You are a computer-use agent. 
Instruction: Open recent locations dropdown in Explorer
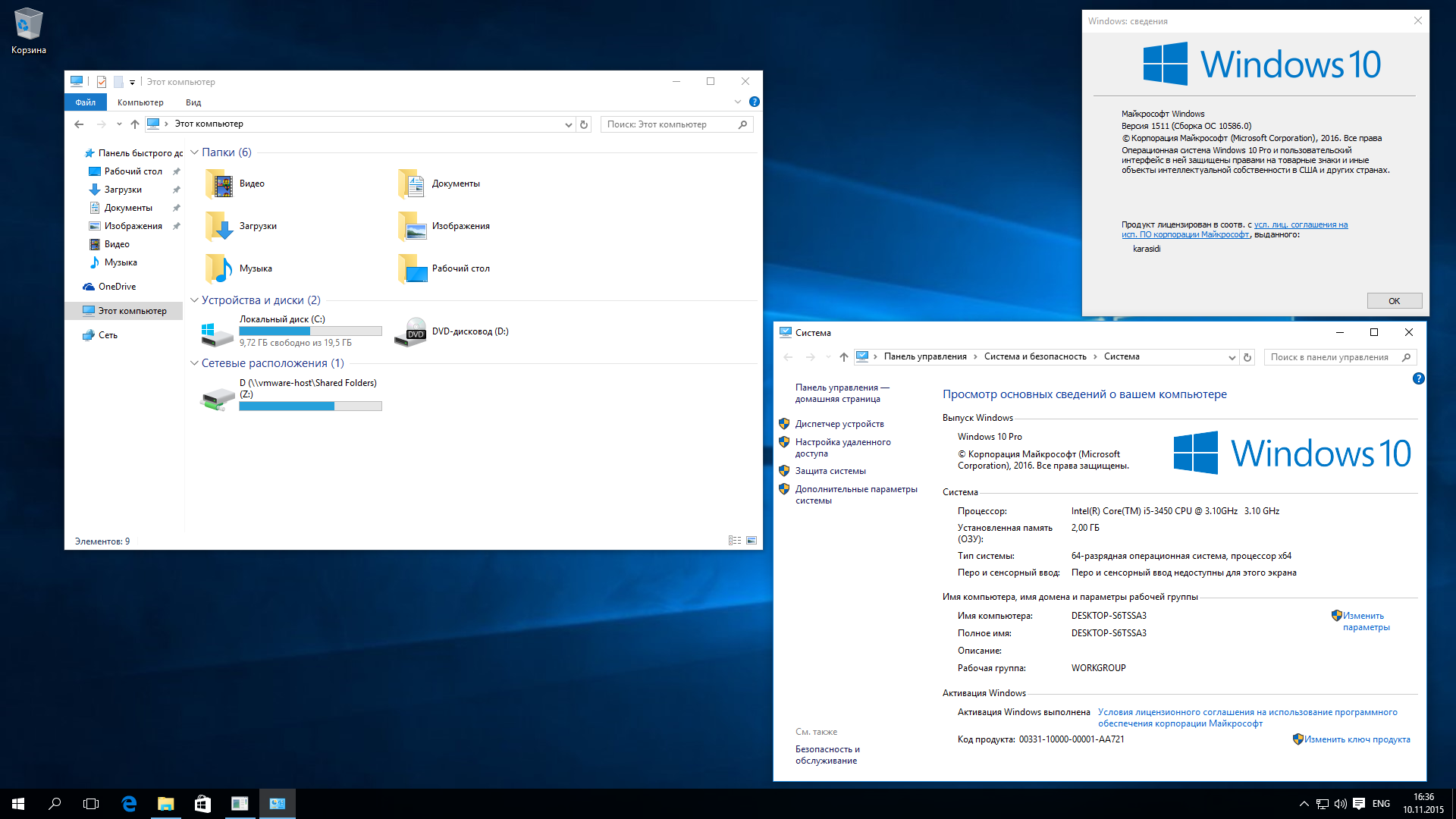pyautogui.click(x=119, y=124)
